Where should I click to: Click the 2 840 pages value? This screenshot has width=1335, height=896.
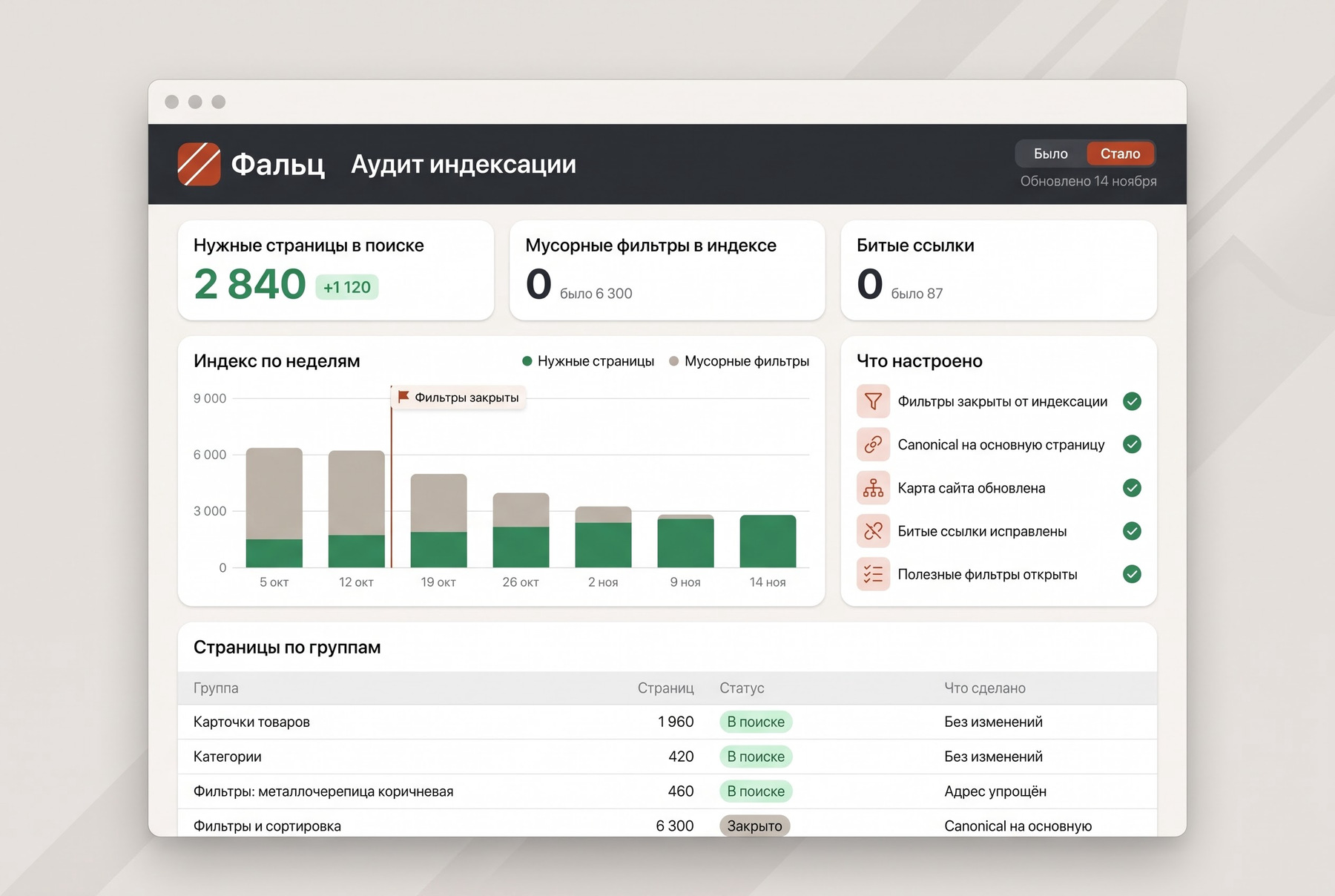pos(250,284)
